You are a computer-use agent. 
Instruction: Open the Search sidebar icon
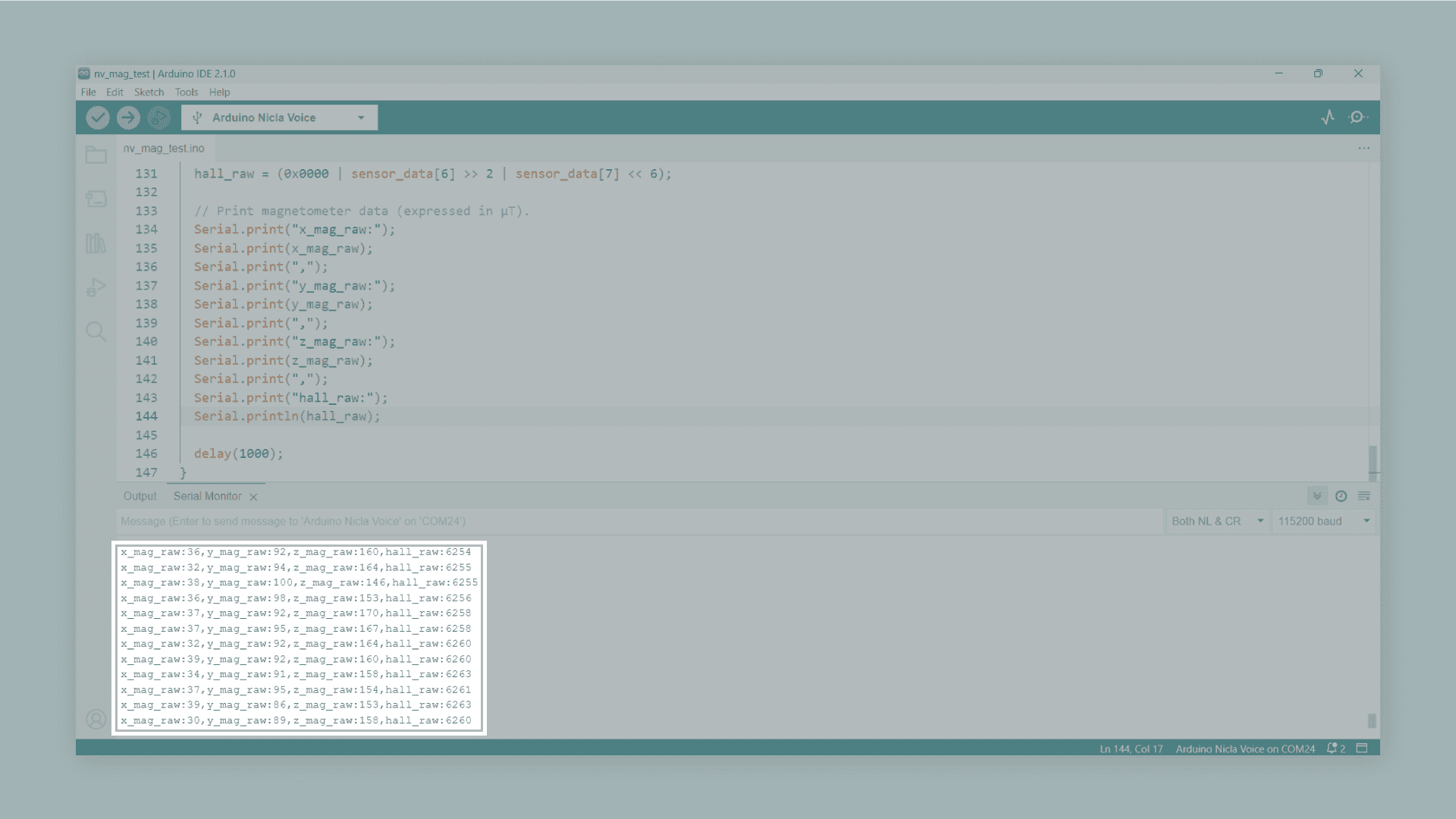[x=96, y=331]
